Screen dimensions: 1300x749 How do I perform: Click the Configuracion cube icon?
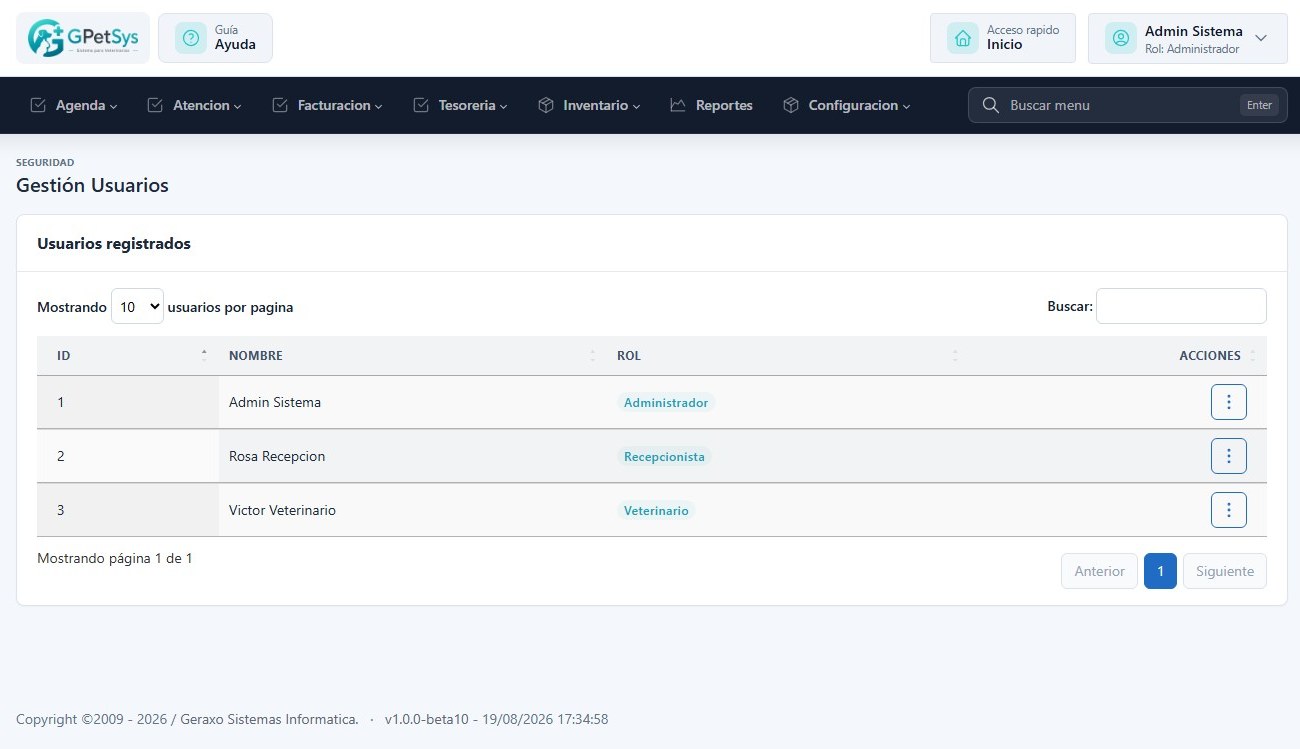pos(791,105)
